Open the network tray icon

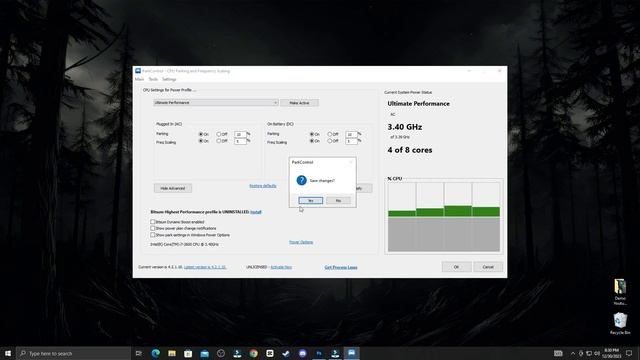click(x=589, y=353)
